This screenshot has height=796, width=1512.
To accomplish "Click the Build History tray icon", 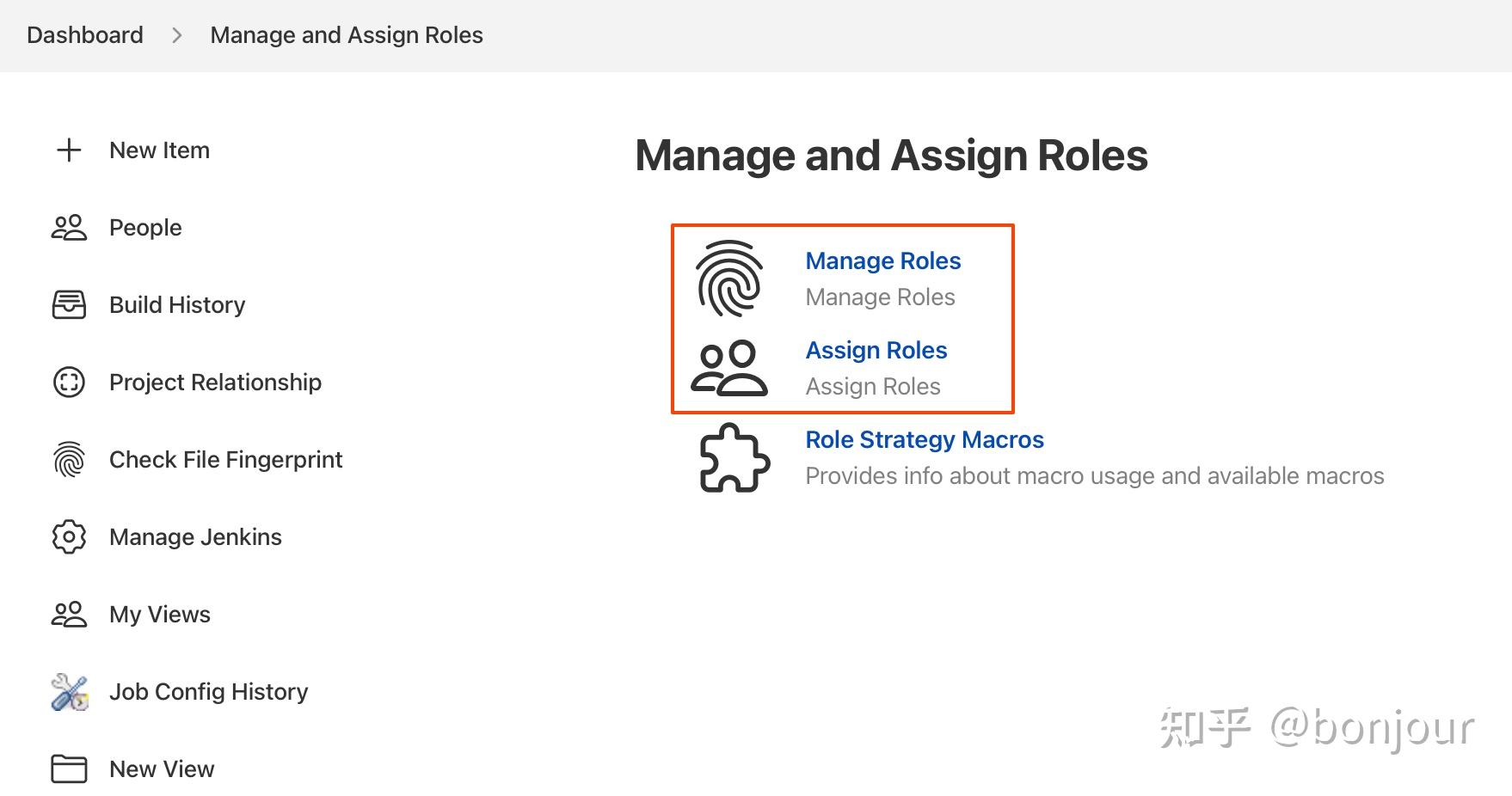I will pyautogui.click(x=69, y=305).
